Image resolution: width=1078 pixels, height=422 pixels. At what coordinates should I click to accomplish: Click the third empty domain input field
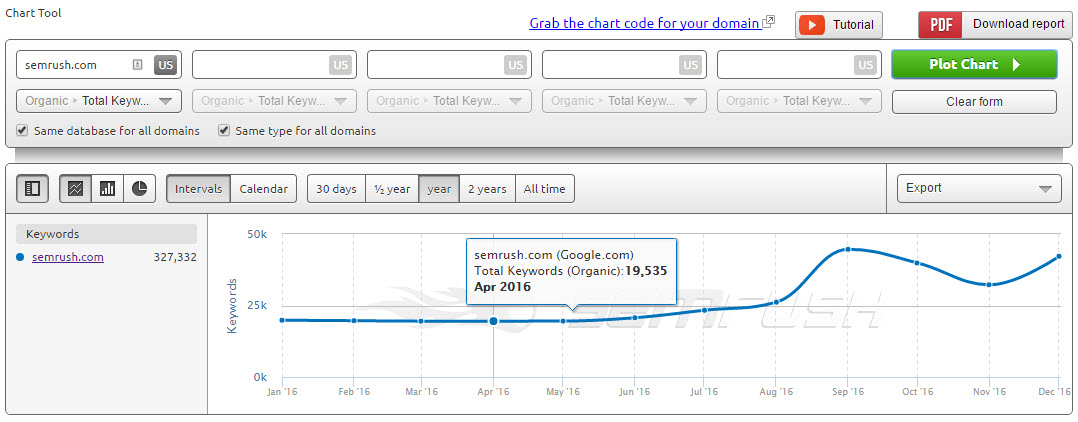[x=450, y=65]
